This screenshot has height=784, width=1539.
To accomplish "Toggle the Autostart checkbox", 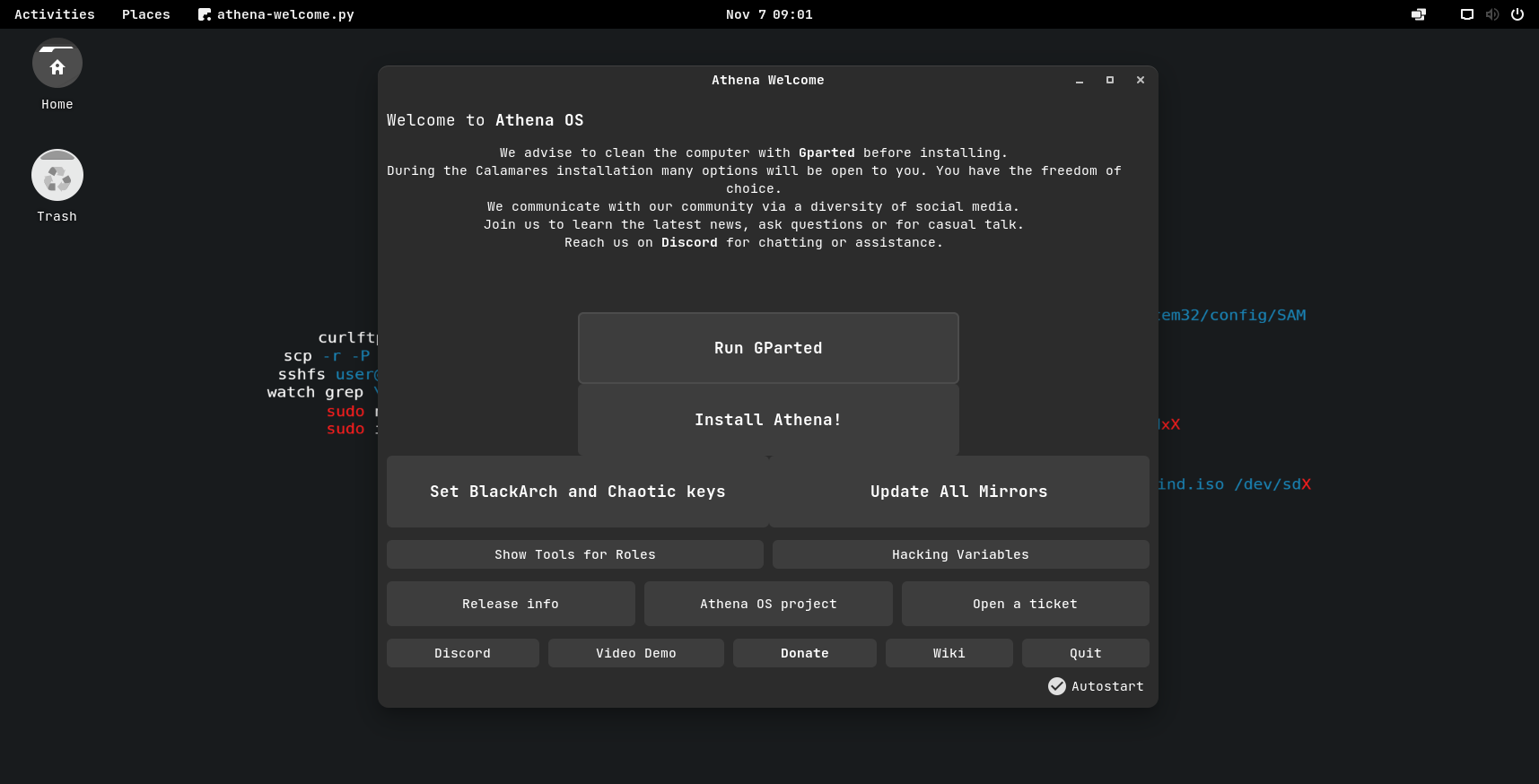I will coord(1057,686).
